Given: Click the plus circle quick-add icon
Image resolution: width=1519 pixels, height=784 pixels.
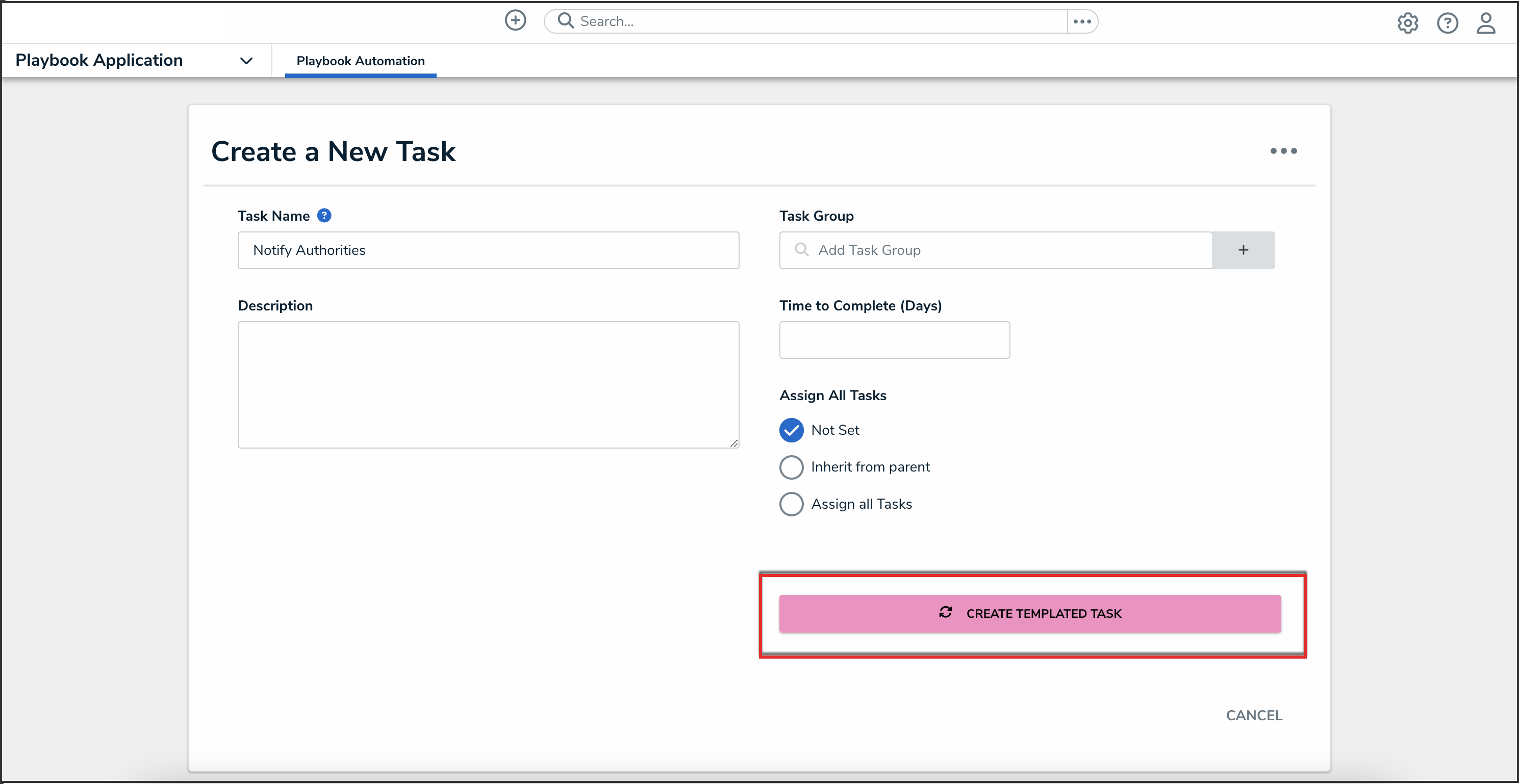Looking at the screenshot, I should point(515,20).
